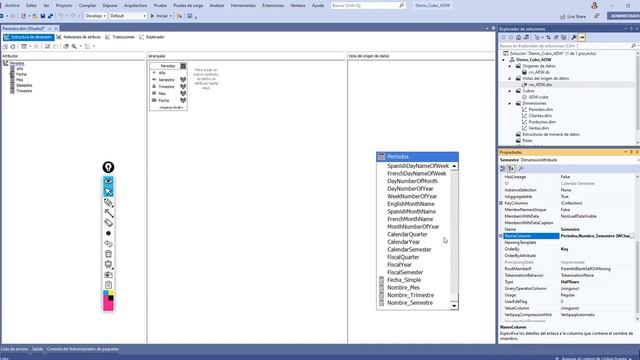Click scroll down arrow in Periodos table
Image resolution: width=640 pixels, height=360 pixels.
pos(454,306)
